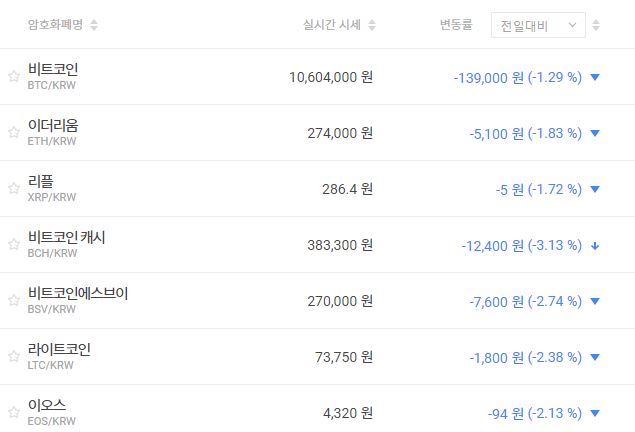This screenshot has width=635, height=432.
Task: Favorite Bitcoin with the star icon
Action: click(13, 77)
